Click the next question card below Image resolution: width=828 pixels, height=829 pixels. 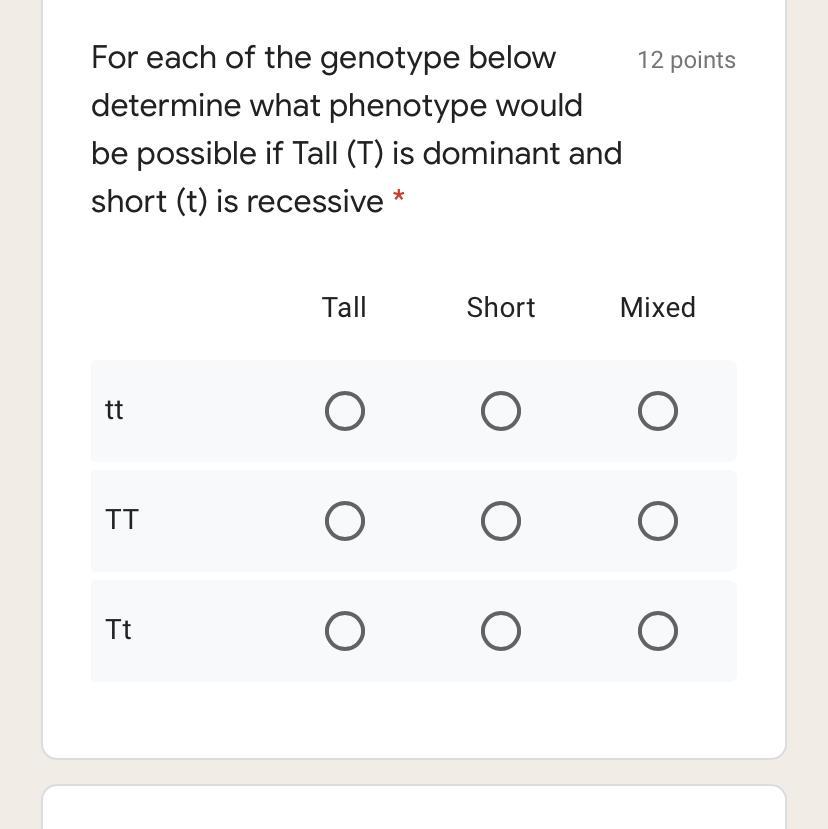413,808
